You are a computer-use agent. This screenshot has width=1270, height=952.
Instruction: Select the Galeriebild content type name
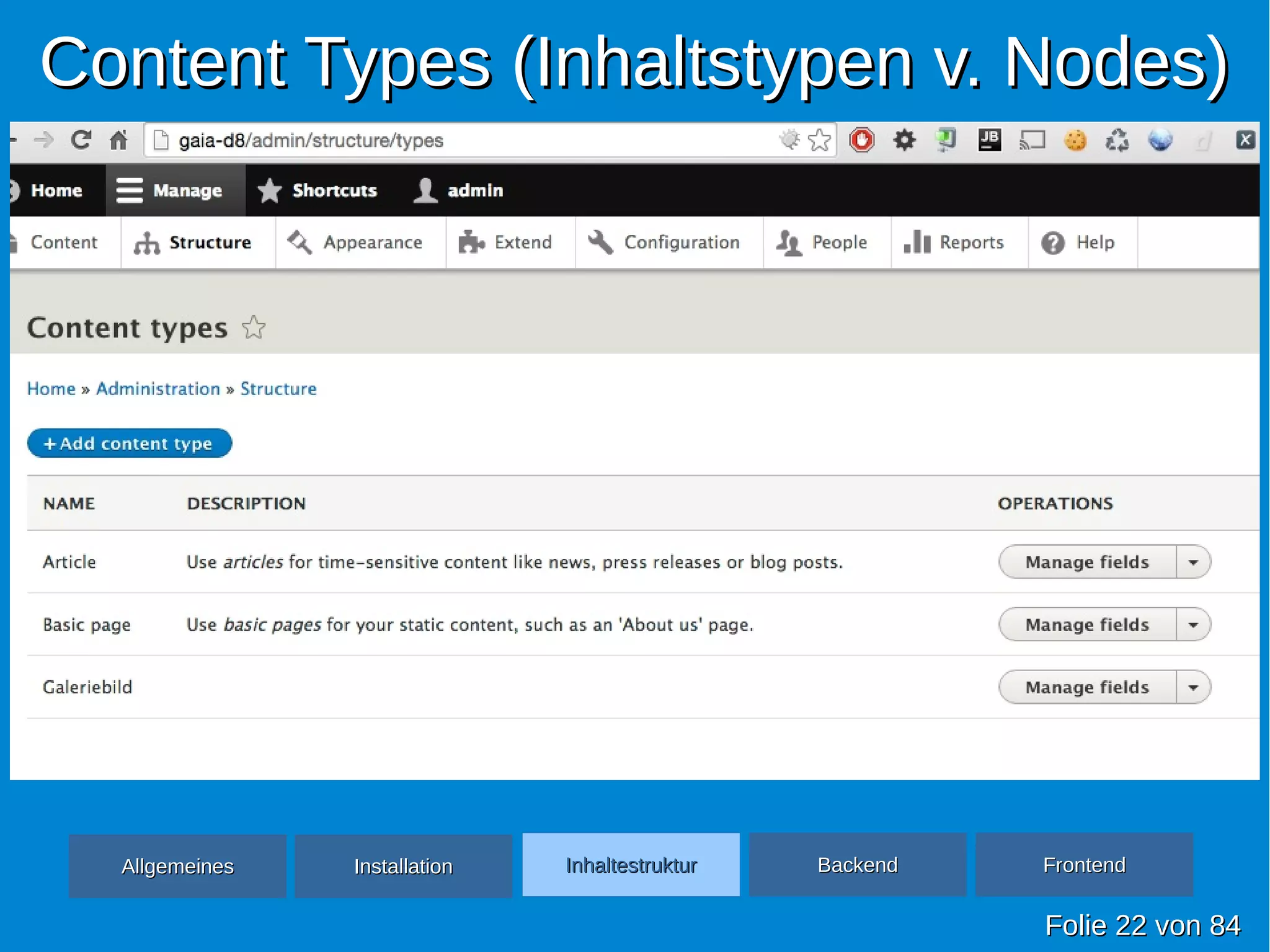87,687
